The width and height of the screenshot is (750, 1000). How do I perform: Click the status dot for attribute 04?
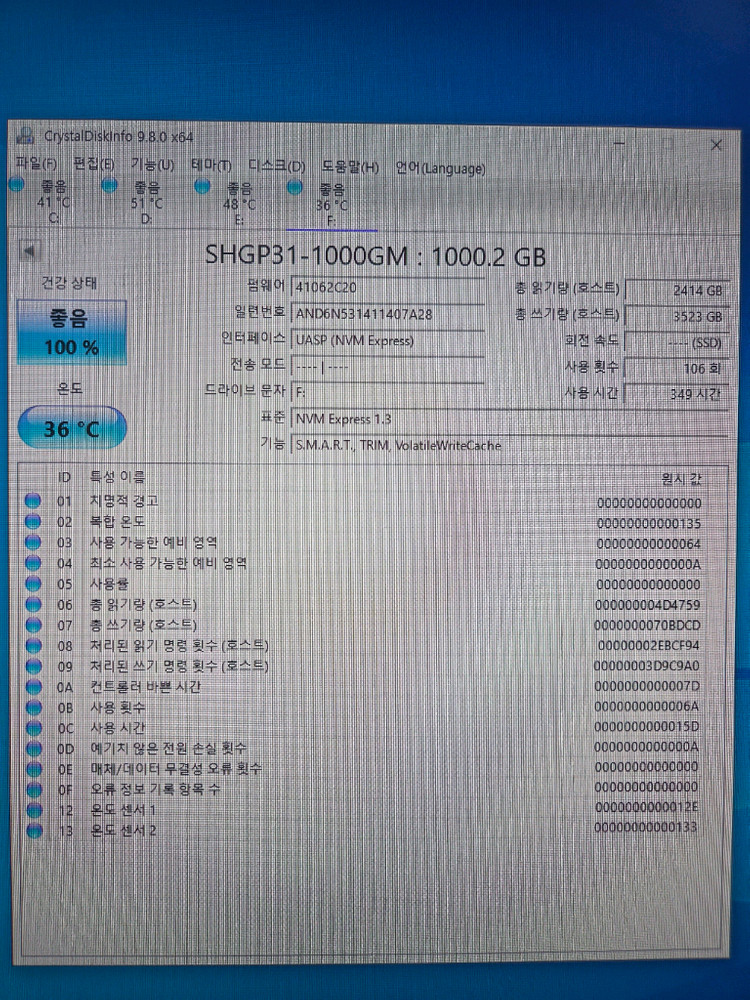pyautogui.click(x=33, y=563)
